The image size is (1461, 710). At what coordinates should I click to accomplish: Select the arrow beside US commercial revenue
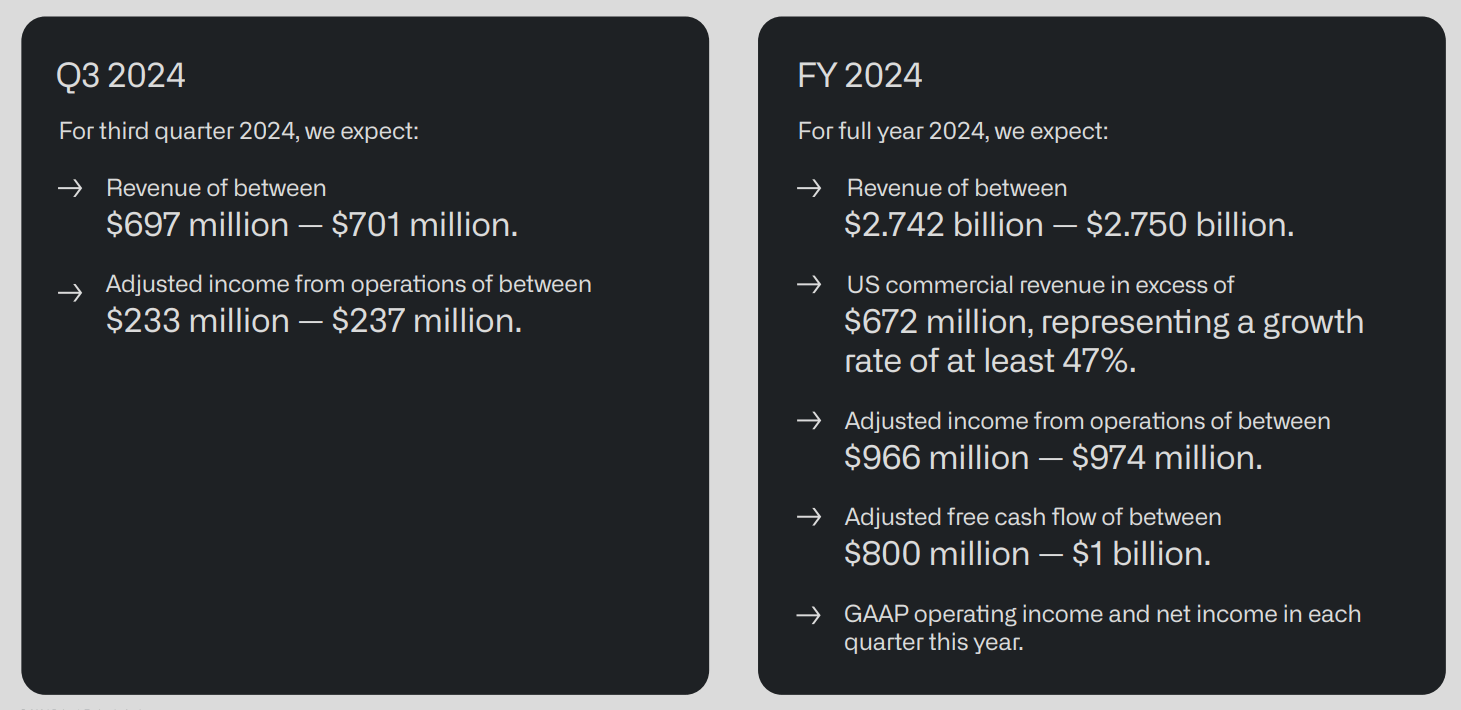[808, 285]
